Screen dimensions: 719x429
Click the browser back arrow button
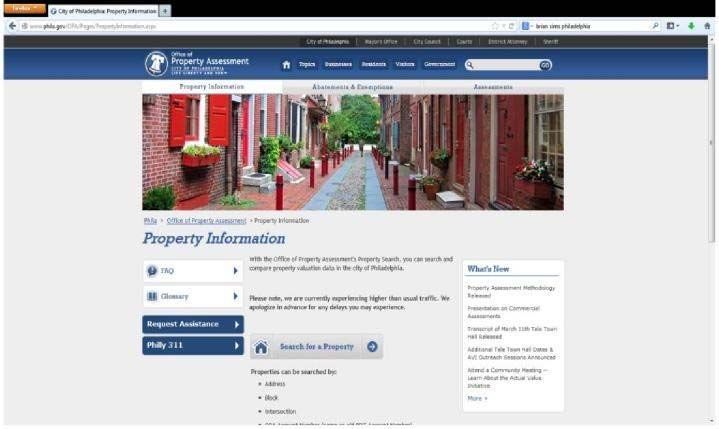(10, 26)
